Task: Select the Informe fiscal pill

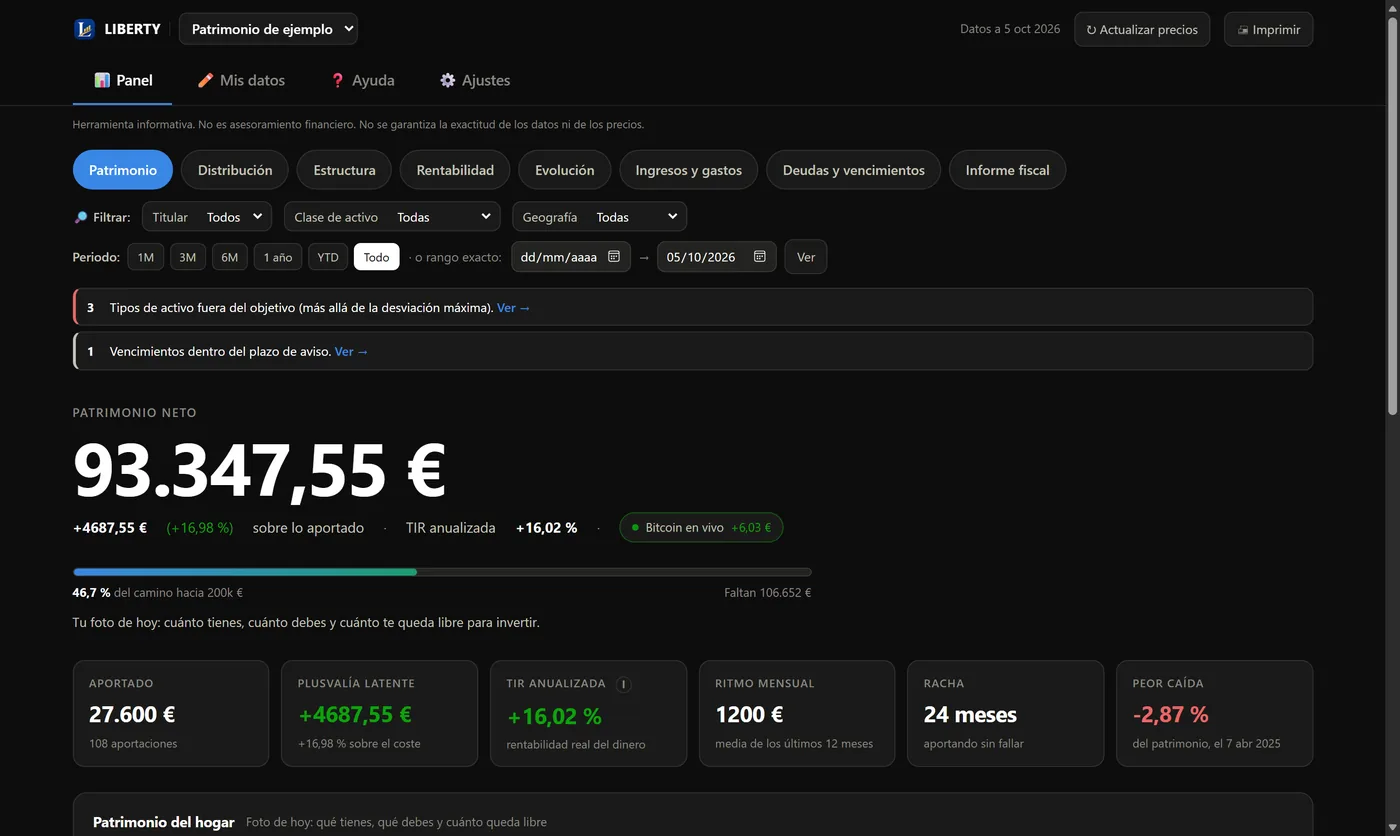Action: 1007,170
